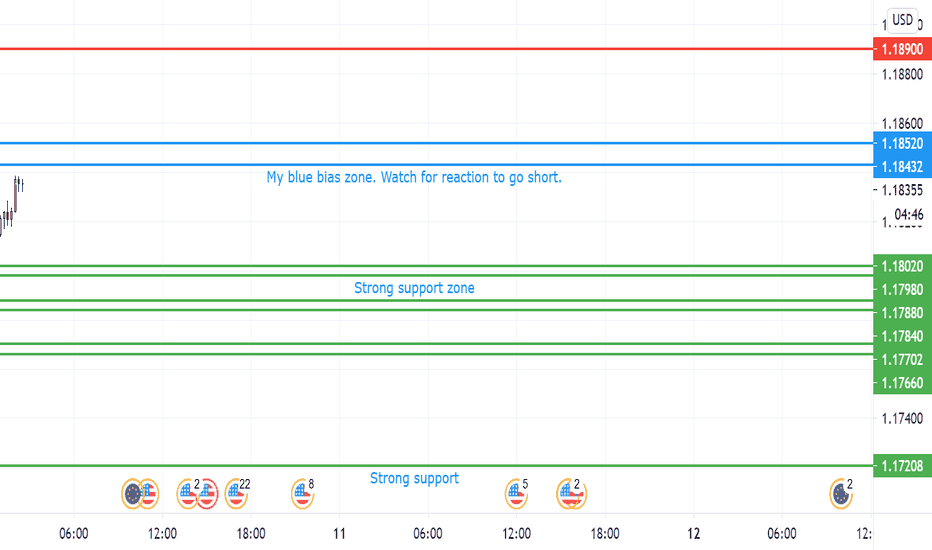This screenshot has width=932, height=550.
Task: Click the blue 1.18432 price label
Action: click(x=902, y=166)
